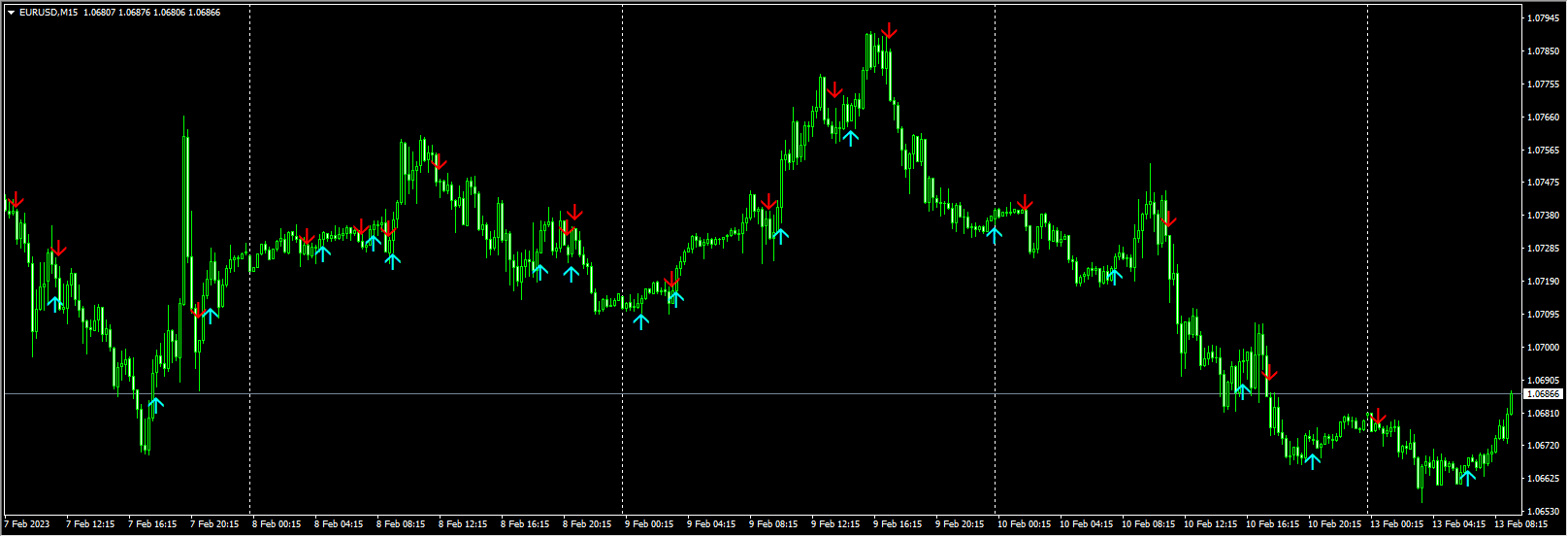Click the 7 Feb 2023 date label
1568x537 pixels.
point(27,524)
